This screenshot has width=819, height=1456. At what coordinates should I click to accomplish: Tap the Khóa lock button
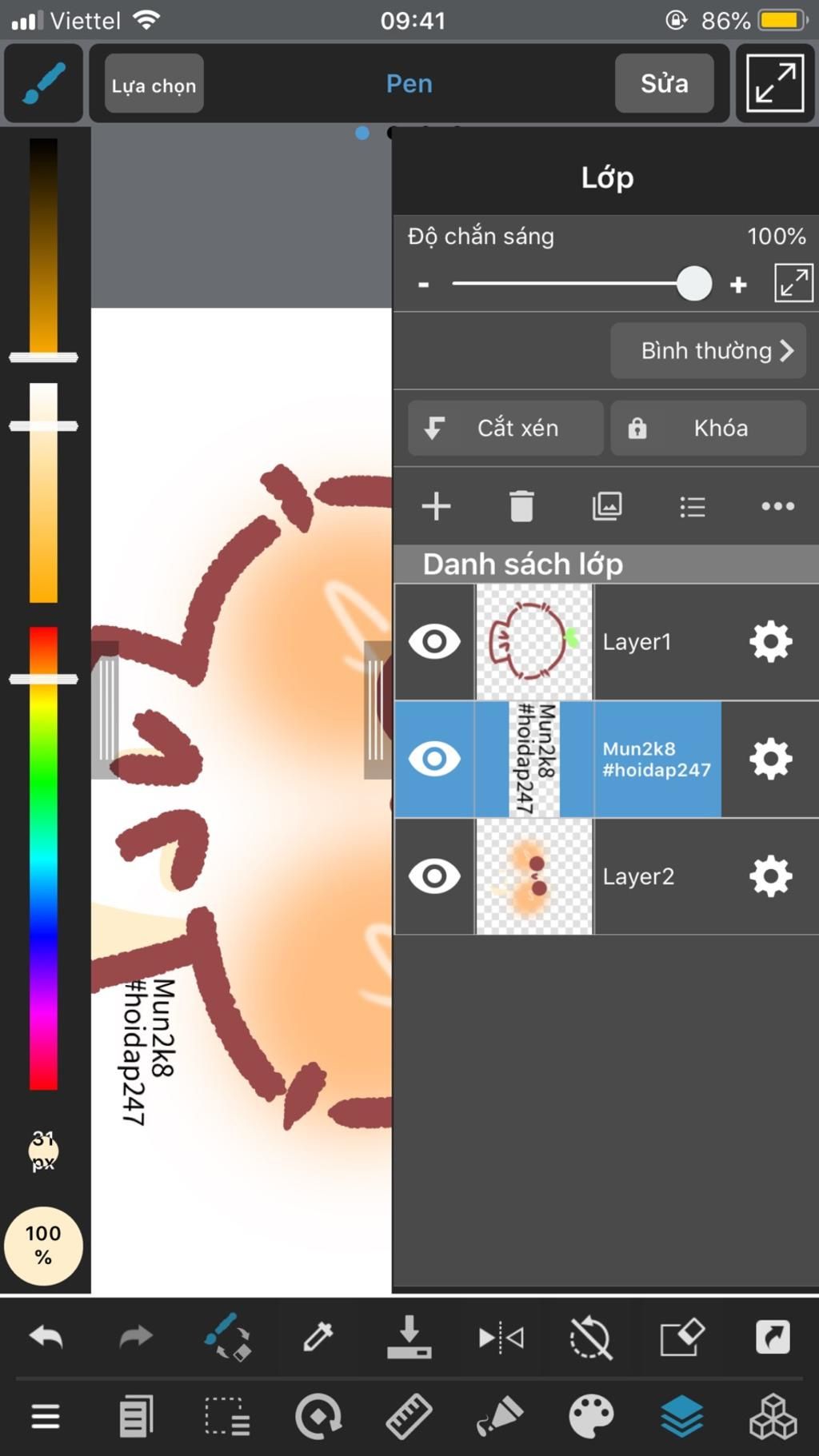click(708, 428)
